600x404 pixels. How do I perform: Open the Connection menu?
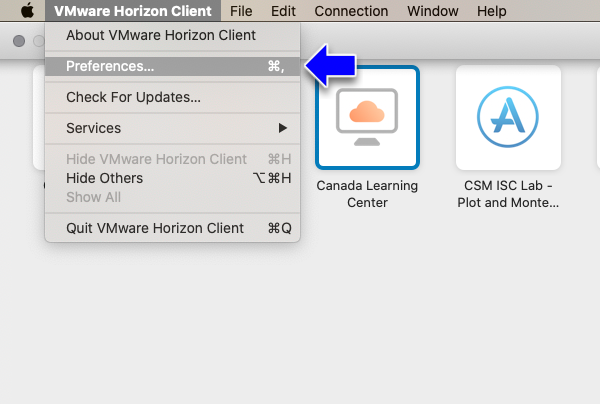[x=351, y=11]
